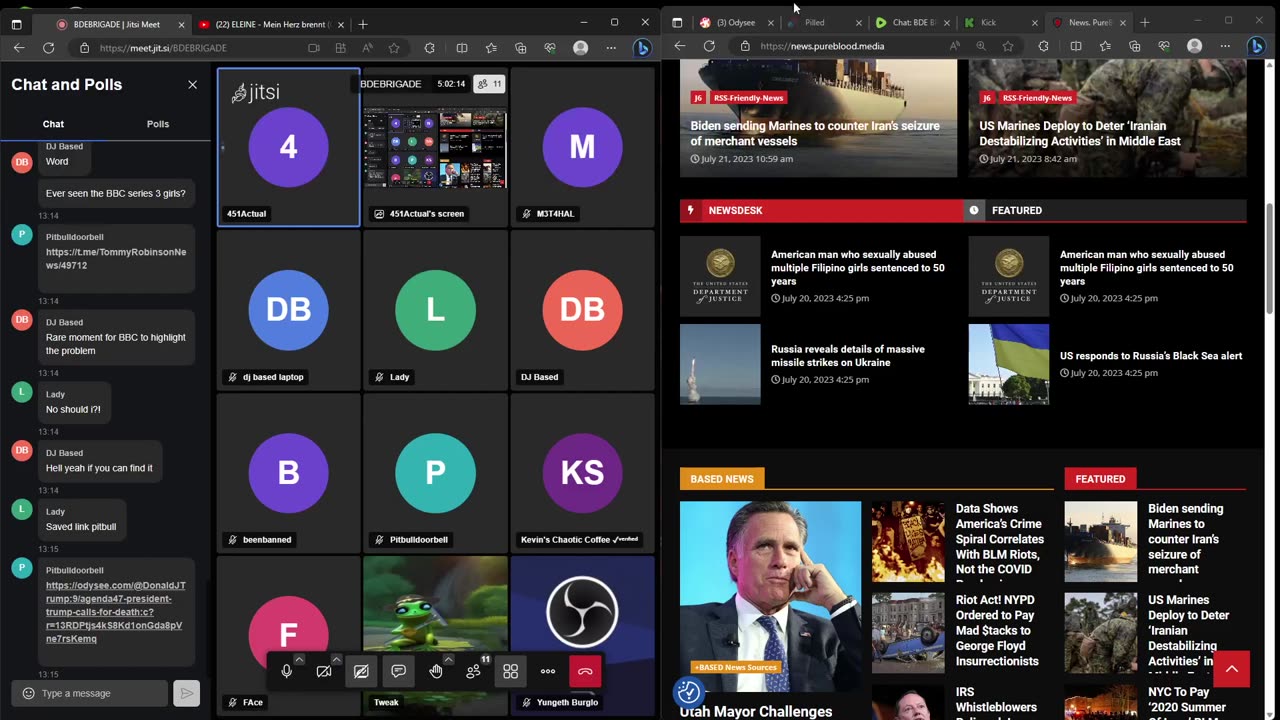The width and height of the screenshot is (1280, 720).
Task: Click the red scroll-to-top arrow button
Action: click(1231, 669)
